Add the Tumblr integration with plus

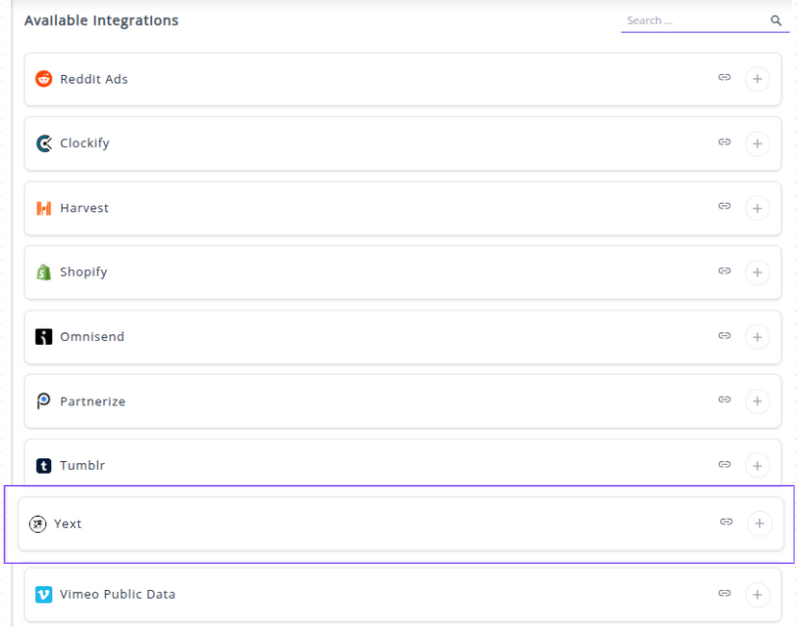coord(757,465)
